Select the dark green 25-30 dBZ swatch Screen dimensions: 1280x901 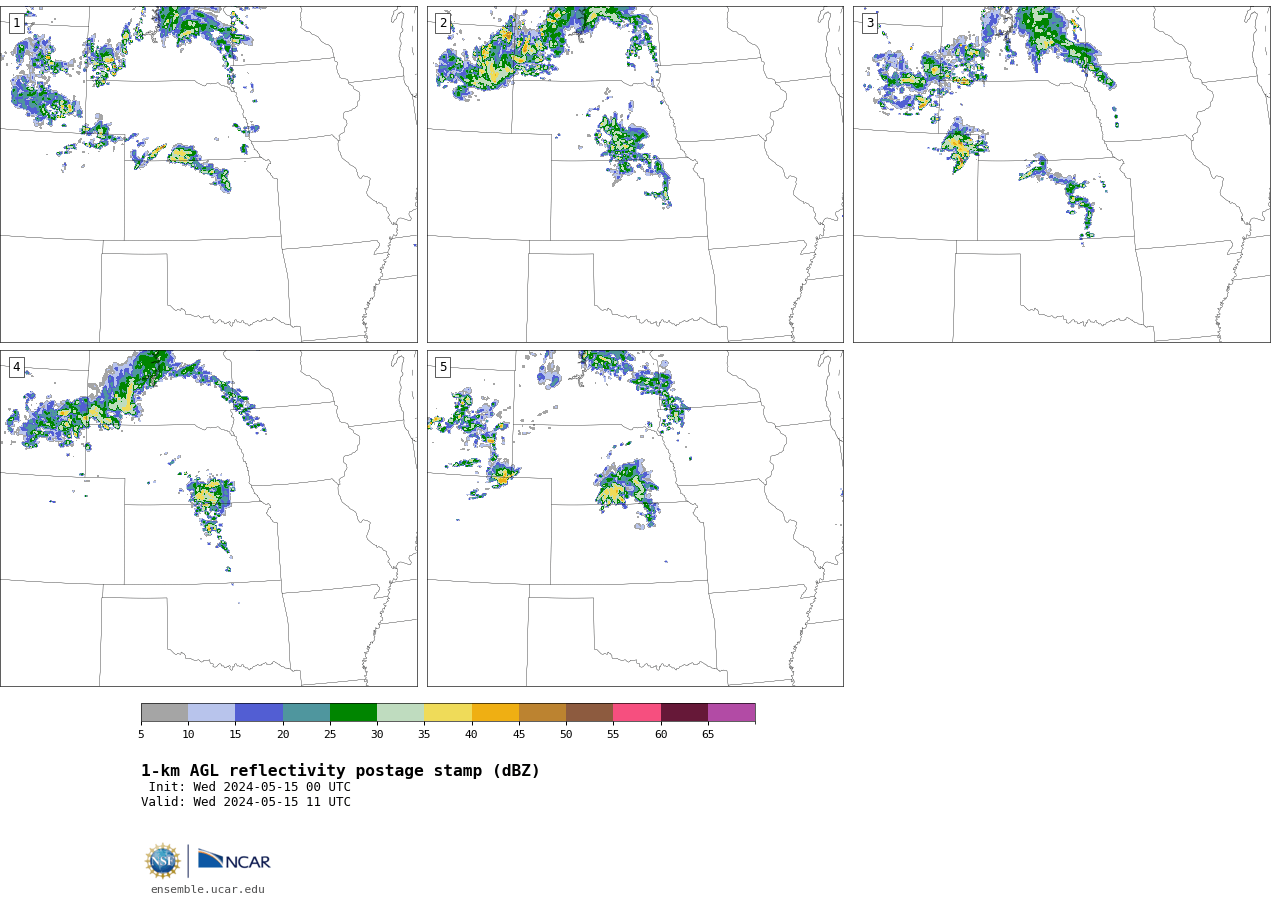[353, 713]
